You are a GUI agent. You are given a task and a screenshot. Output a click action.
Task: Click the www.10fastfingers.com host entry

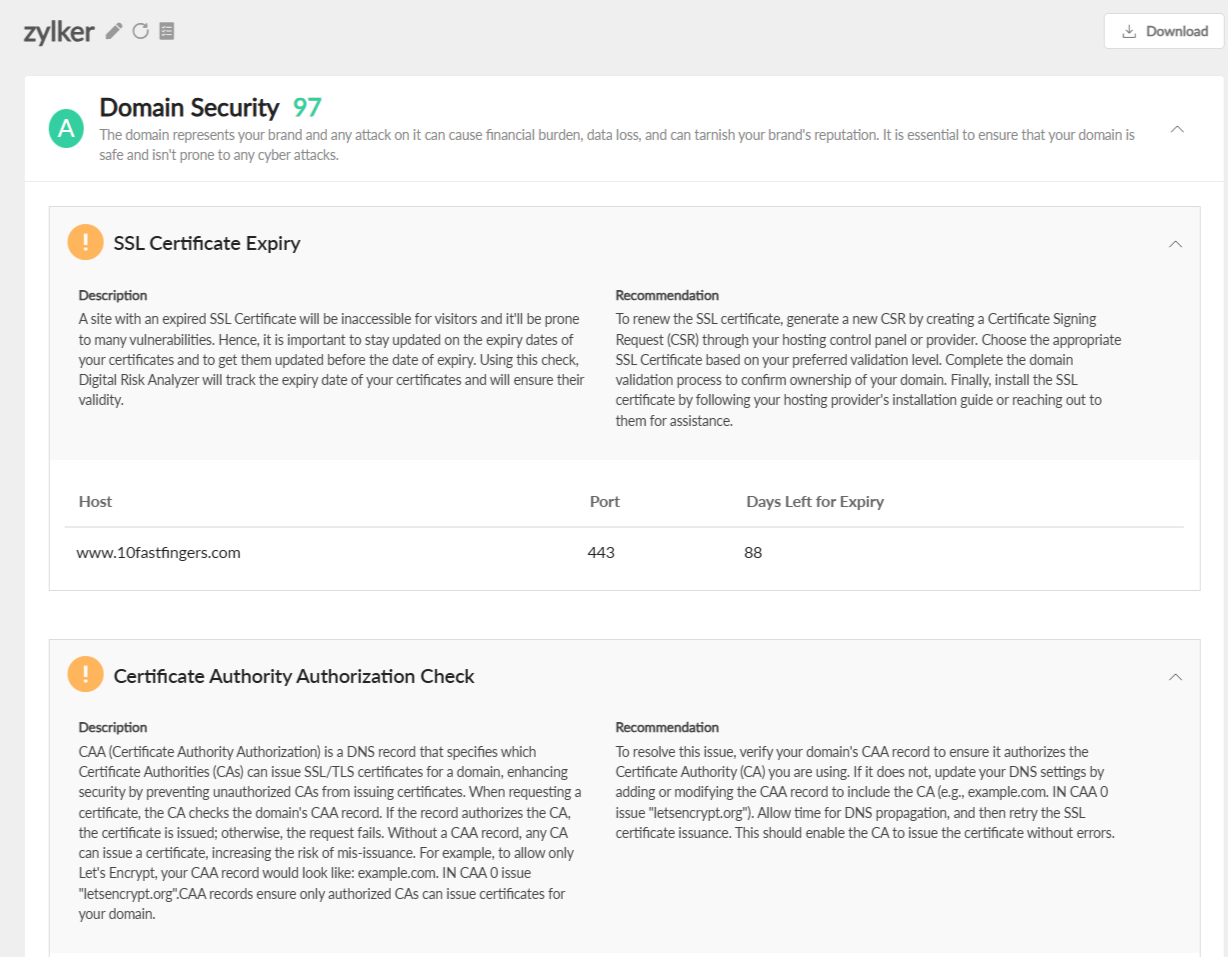pyautogui.click(x=158, y=552)
